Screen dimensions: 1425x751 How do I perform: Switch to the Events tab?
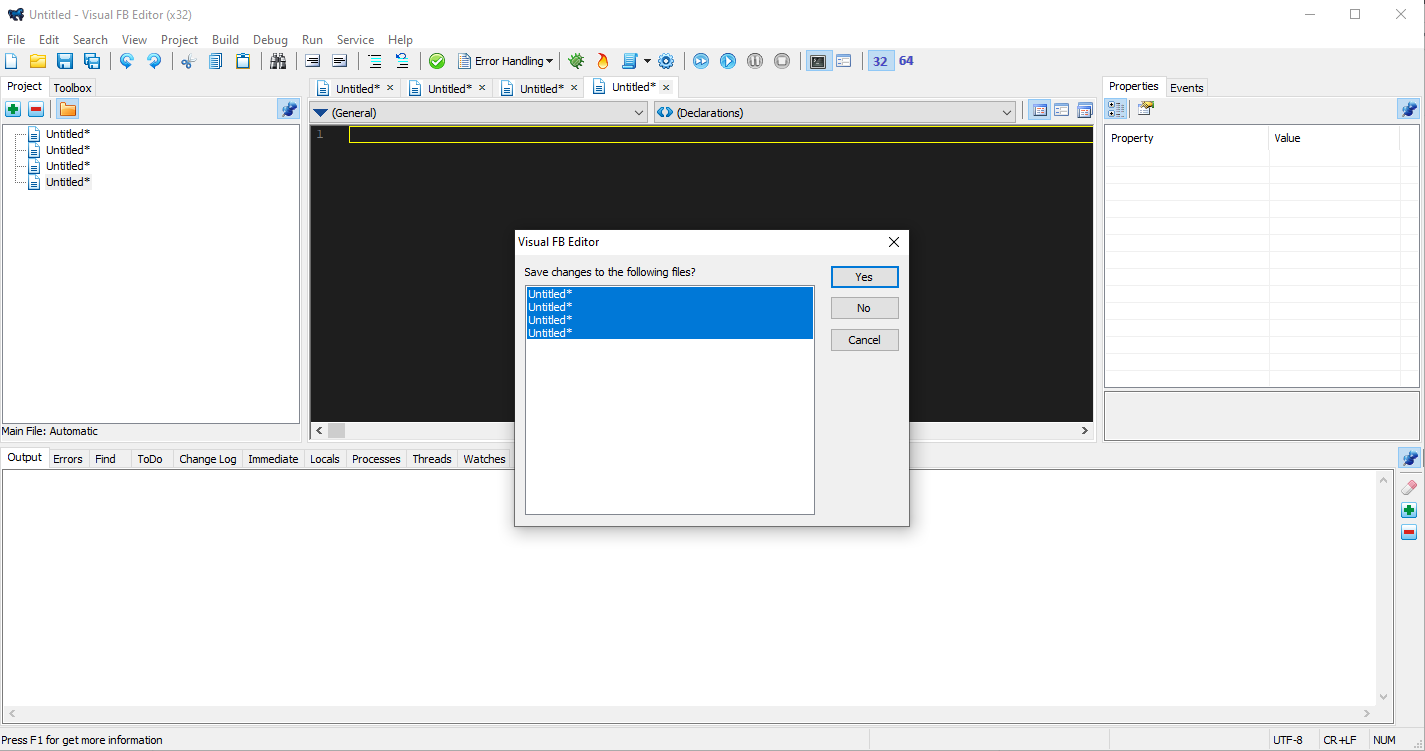click(1186, 88)
